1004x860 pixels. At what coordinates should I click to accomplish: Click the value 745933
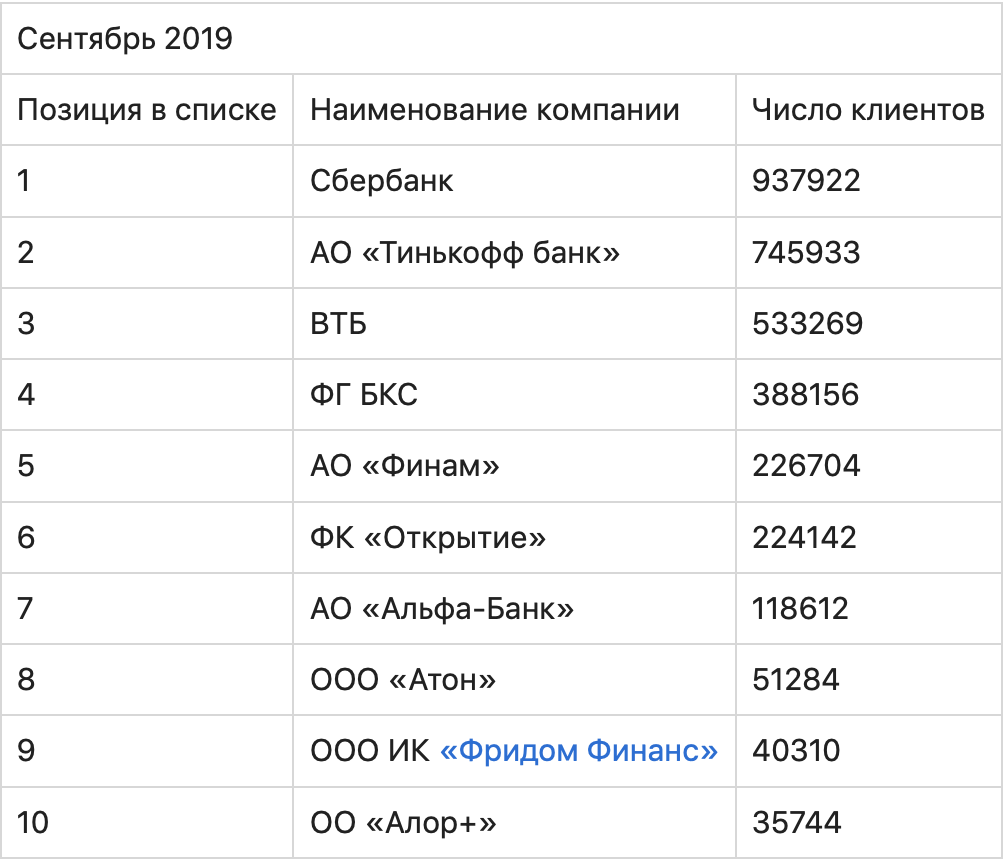pos(806,252)
